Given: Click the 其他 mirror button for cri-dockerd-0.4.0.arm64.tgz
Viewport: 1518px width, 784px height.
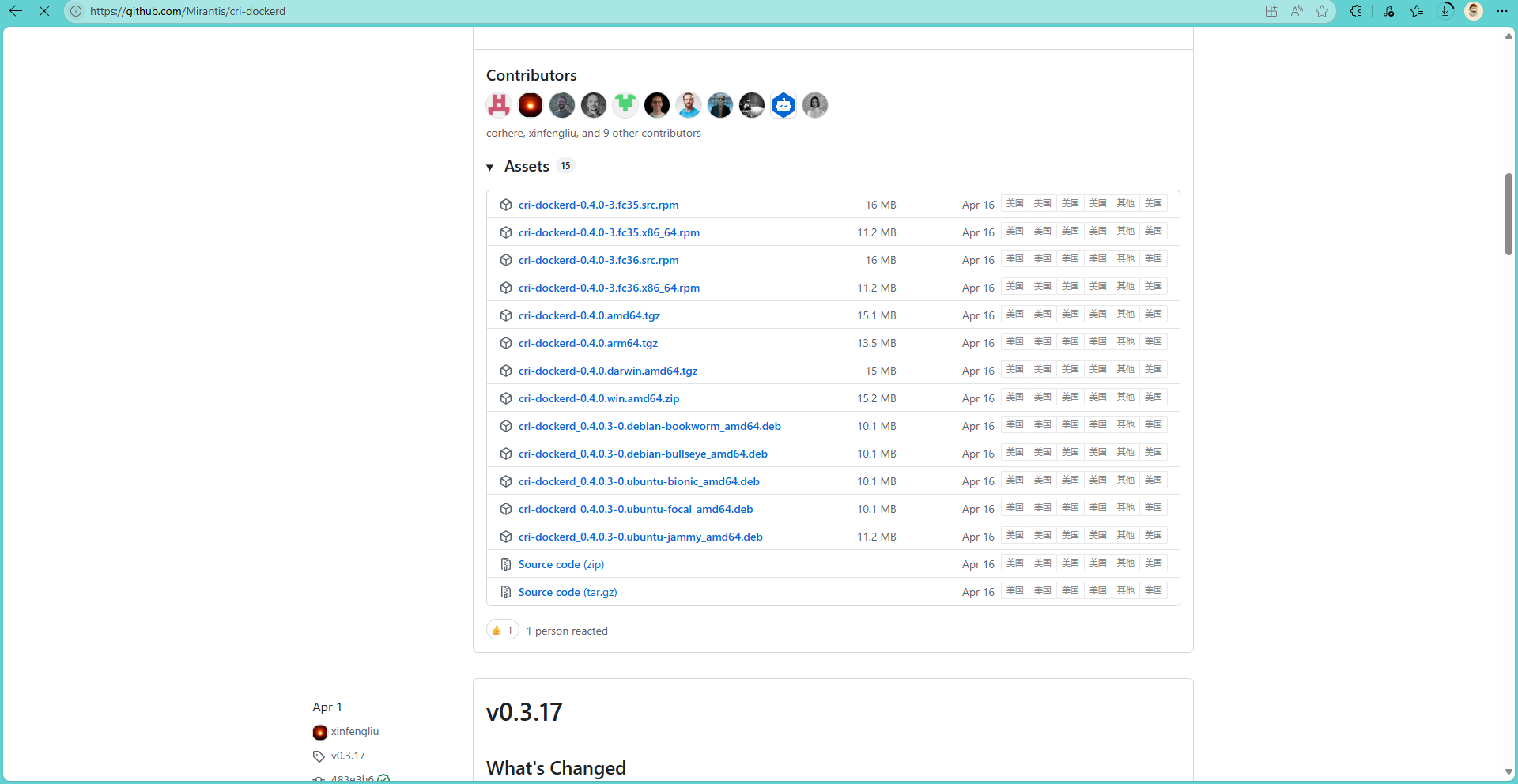Looking at the screenshot, I should (1125, 342).
